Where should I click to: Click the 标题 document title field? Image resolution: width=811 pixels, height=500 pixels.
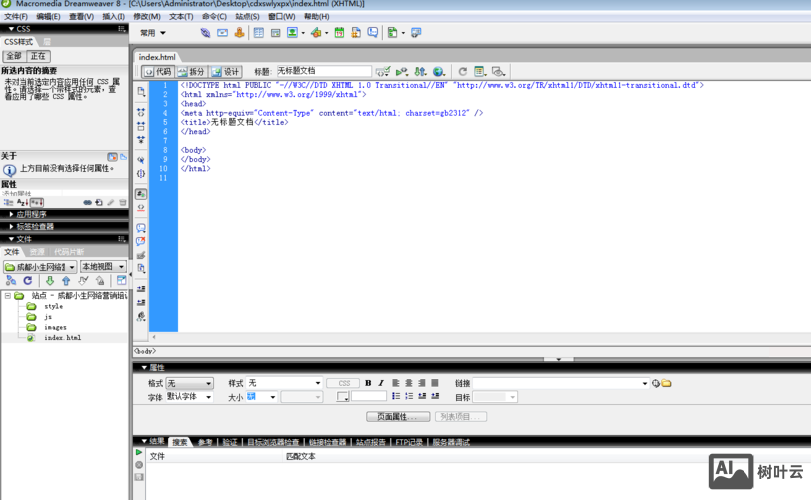pyautogui.click(x=322, y=72)
